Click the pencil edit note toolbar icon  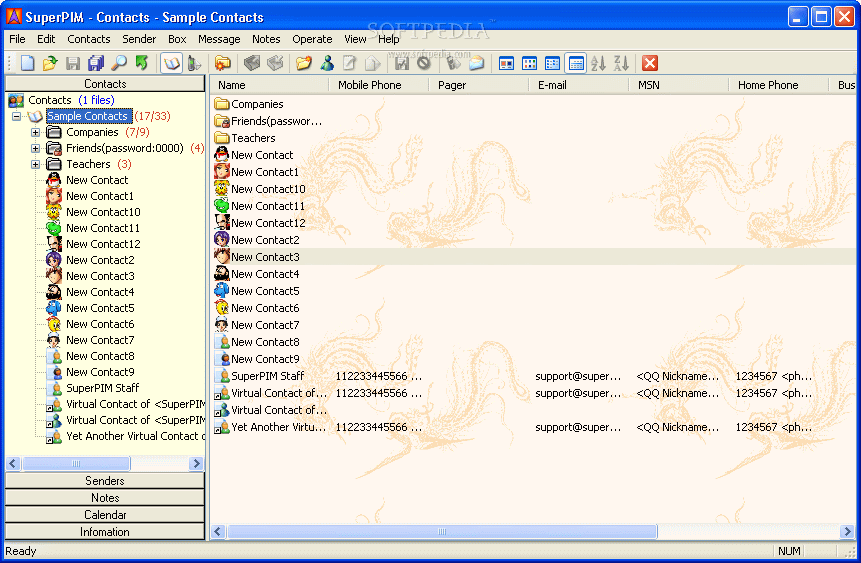[349, 63]
